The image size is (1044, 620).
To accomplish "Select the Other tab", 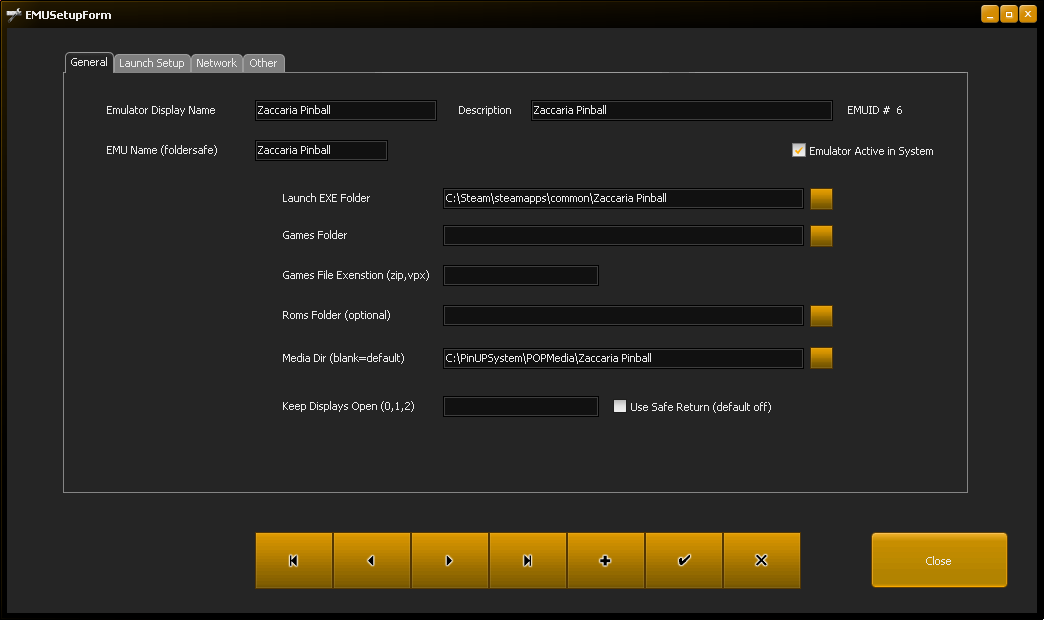I will (x=264, y=63).
